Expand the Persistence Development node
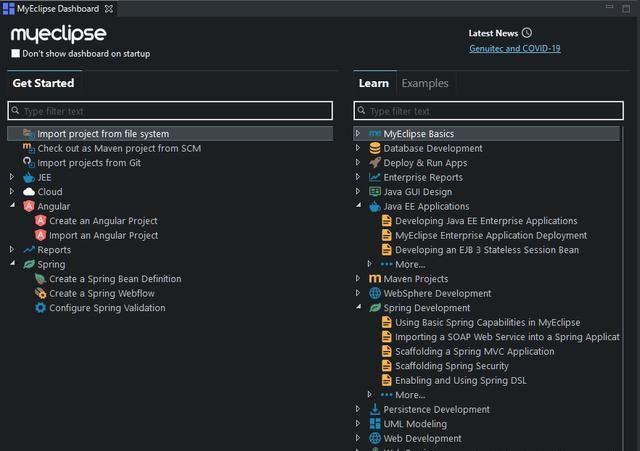 pos(358,409)
